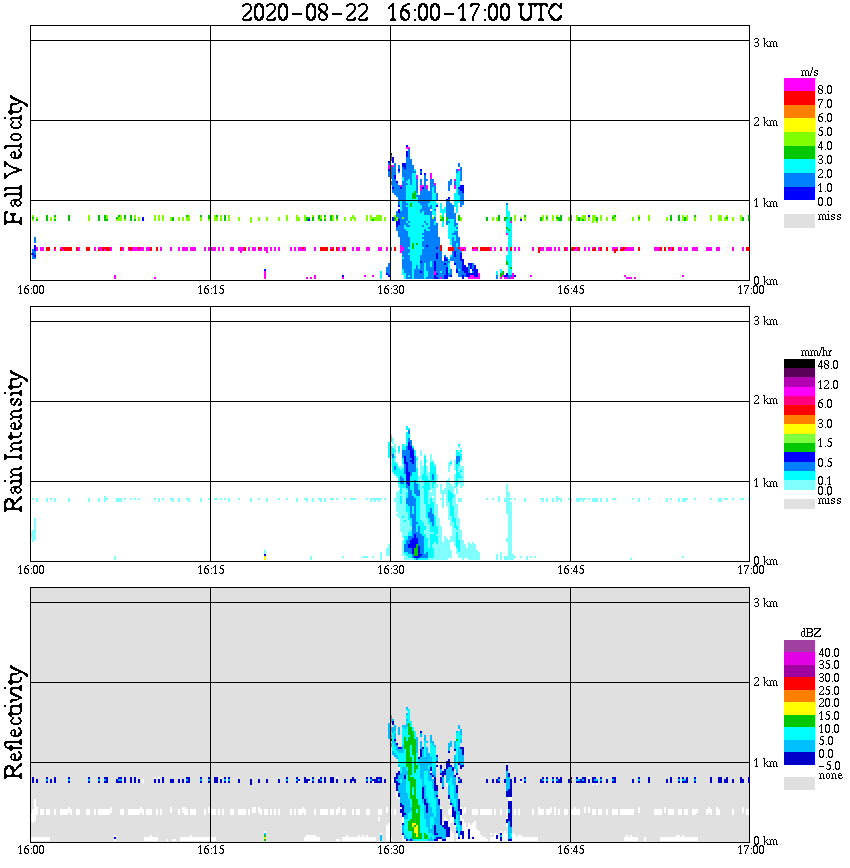Click the "m/s" unit label above the velocity legend
The height and width of the screenshot is (868, 850).
pyautogui.click(x=809, y=73)
